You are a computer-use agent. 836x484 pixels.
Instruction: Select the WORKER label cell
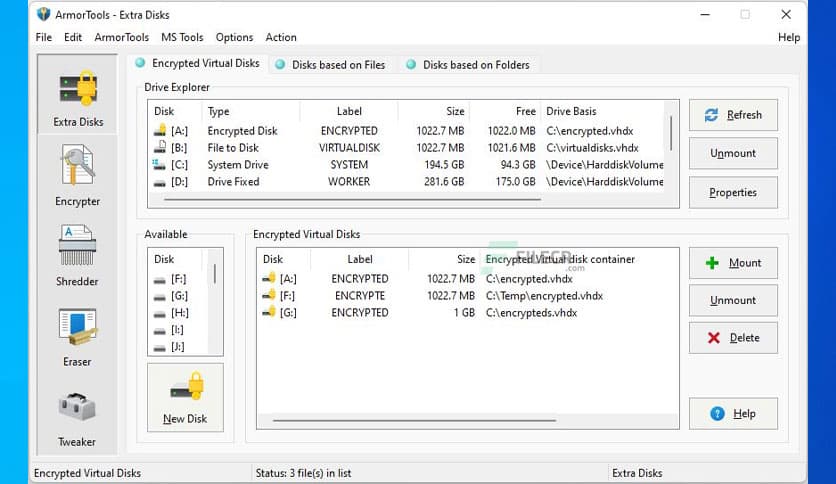349,182
